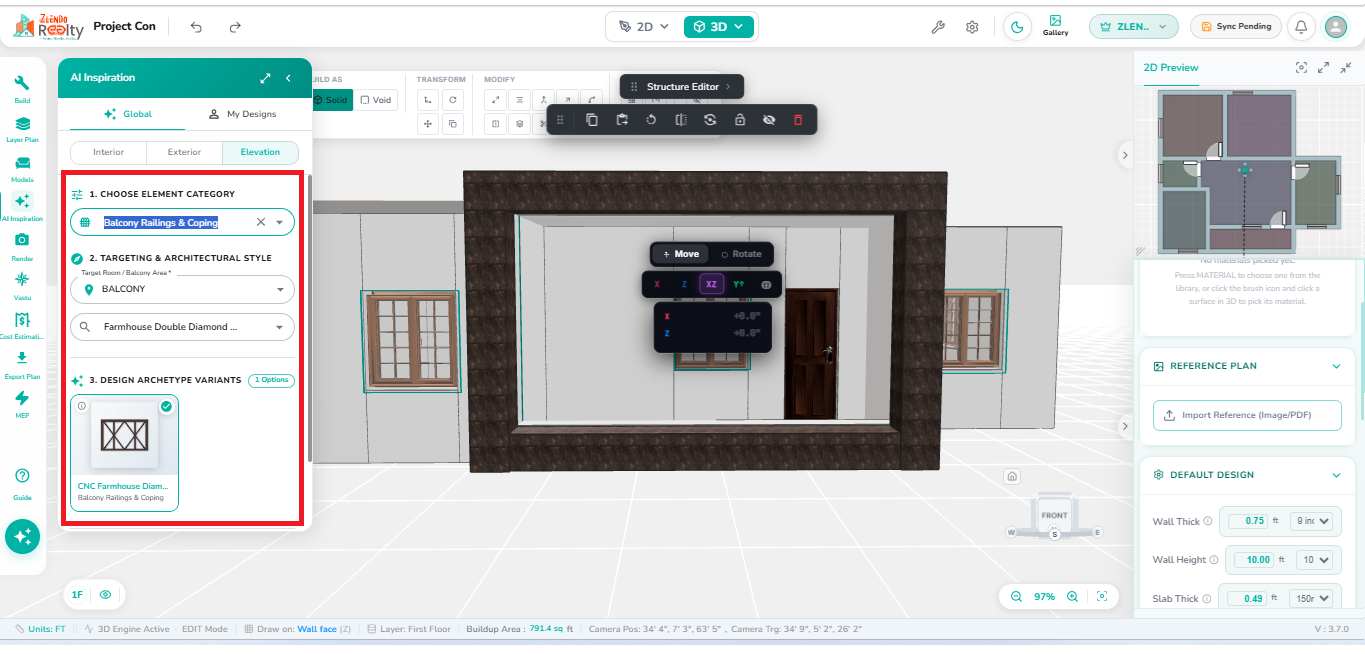The height and width of the screenshot is (654, 1365).
Task: Toggle dark mode moon button
Action: point(1017,27)
